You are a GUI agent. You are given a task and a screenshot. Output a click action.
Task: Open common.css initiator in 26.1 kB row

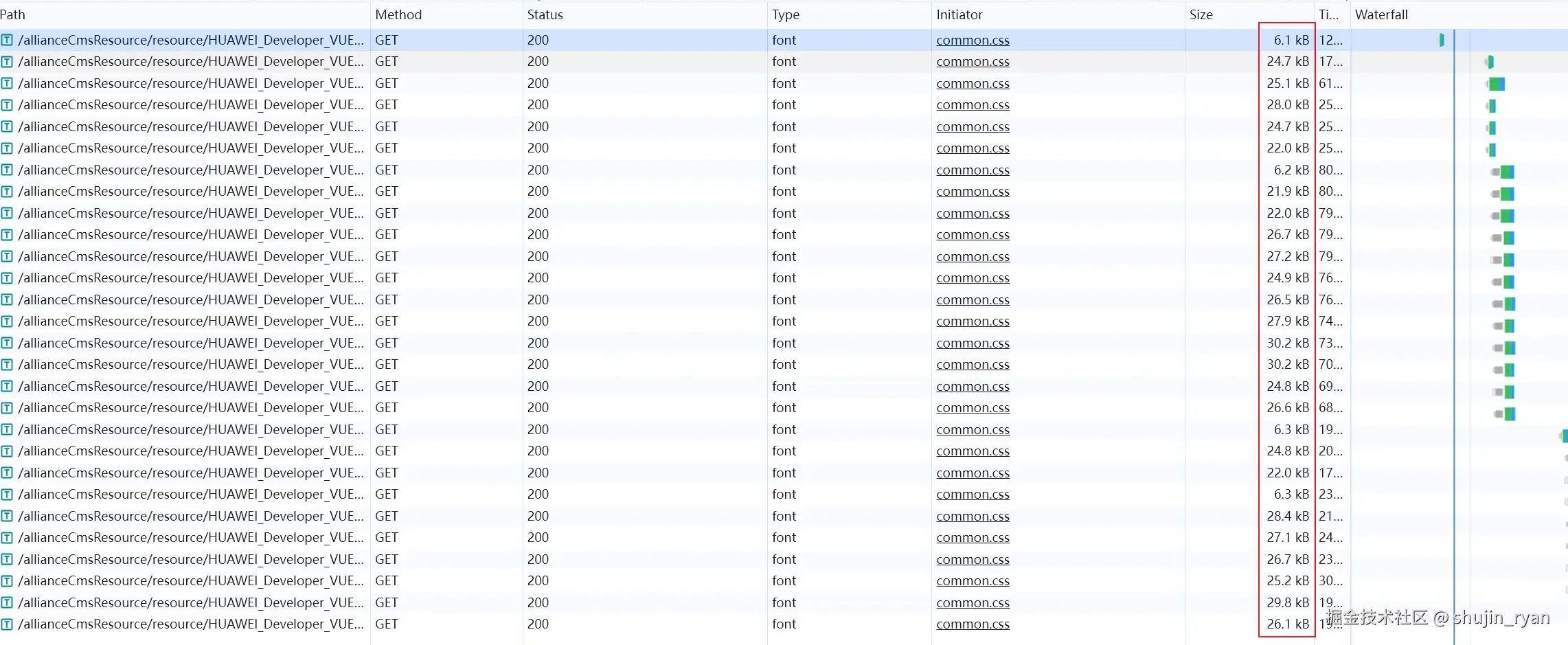(973, 624)
